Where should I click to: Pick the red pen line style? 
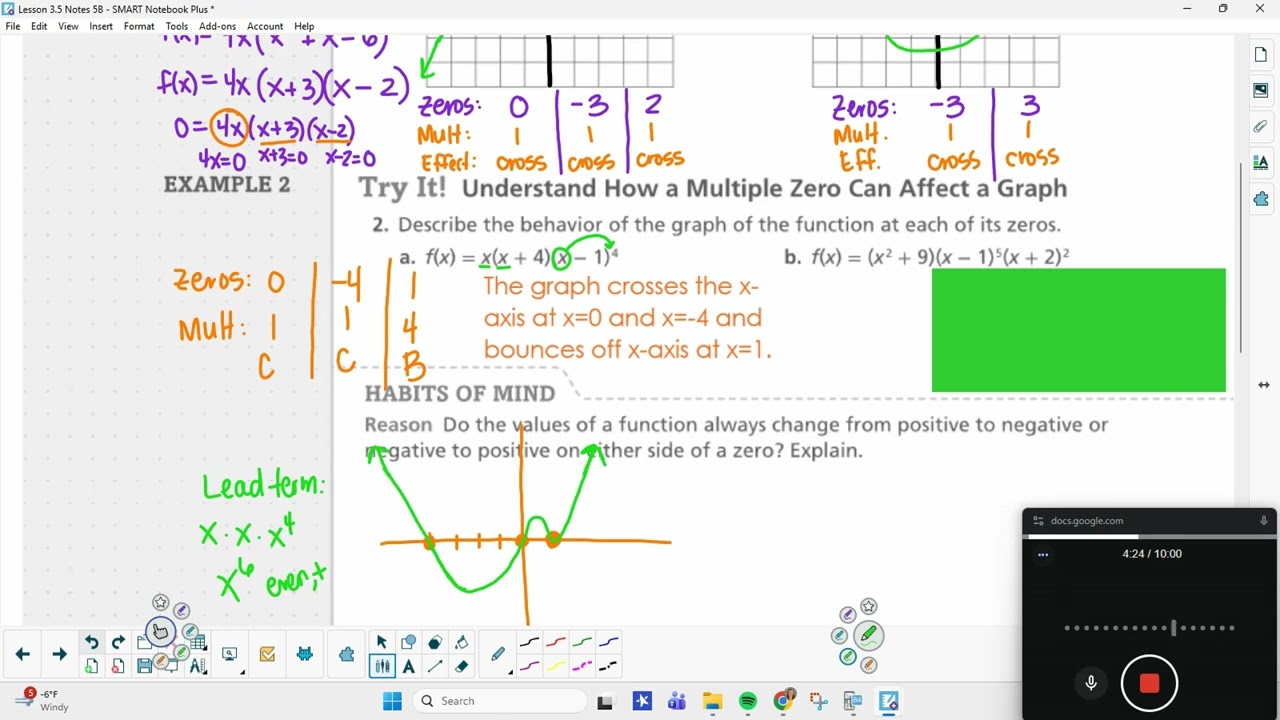(x=556, y=642)
